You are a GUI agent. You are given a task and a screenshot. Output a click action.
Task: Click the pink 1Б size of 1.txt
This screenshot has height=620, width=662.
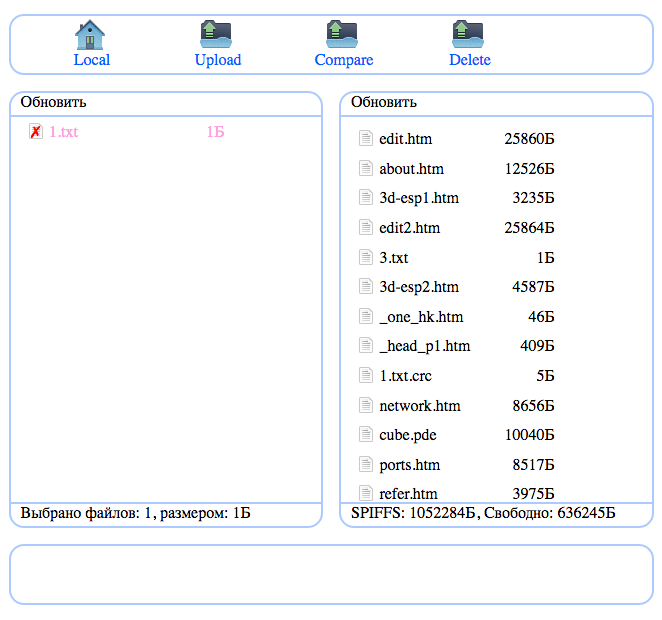tap(215, 132)
